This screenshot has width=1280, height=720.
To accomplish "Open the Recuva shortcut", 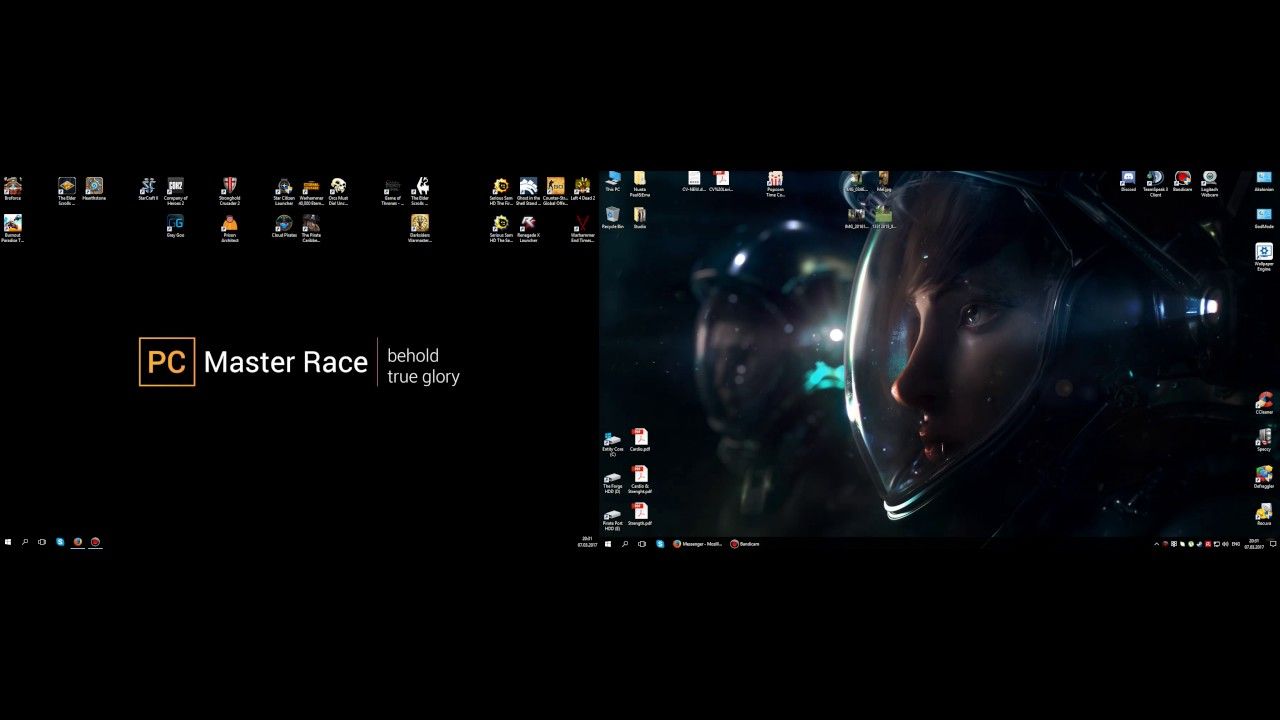I will coord(1264,514).
